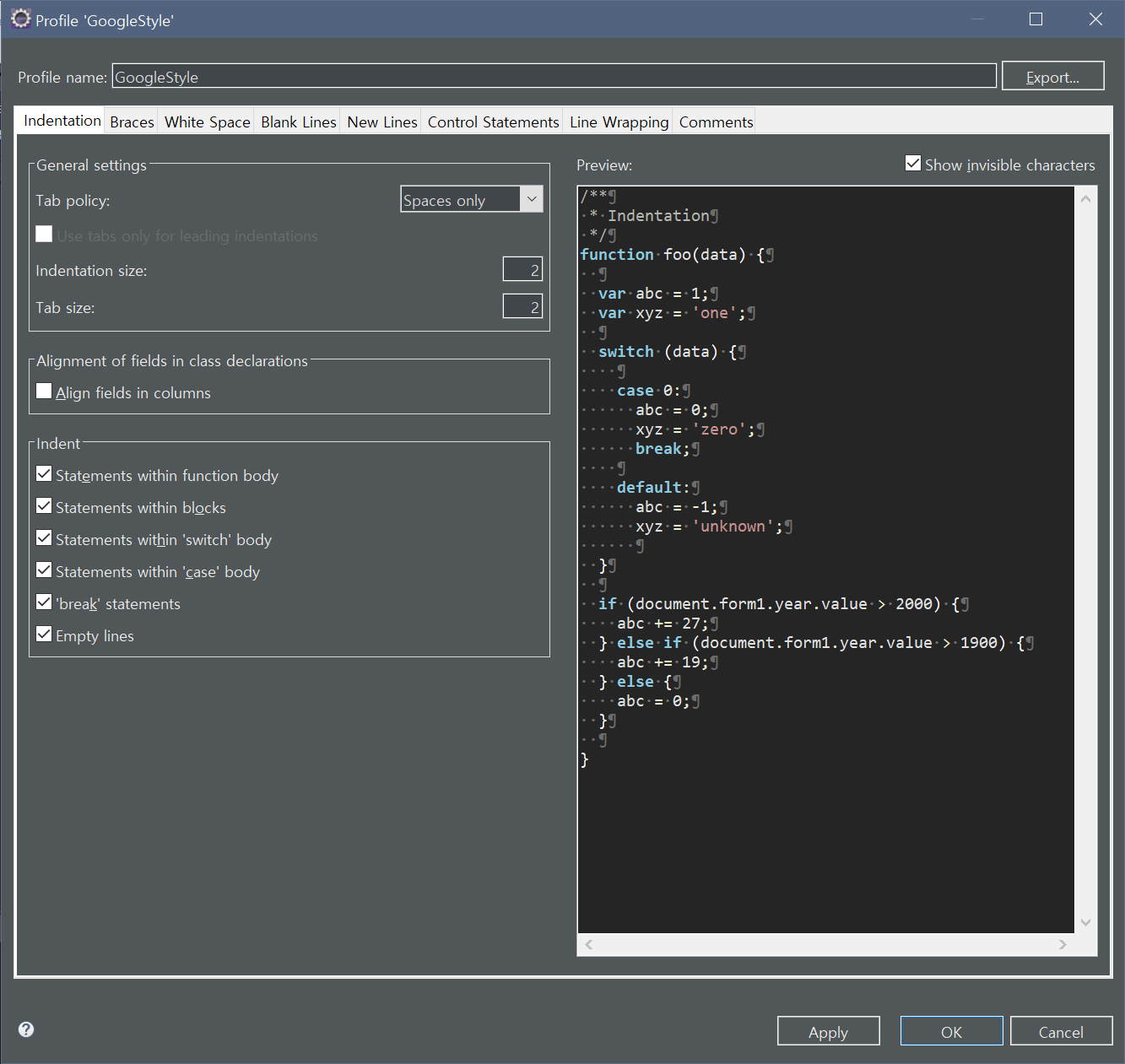Confirm with the OK button

951,1031
